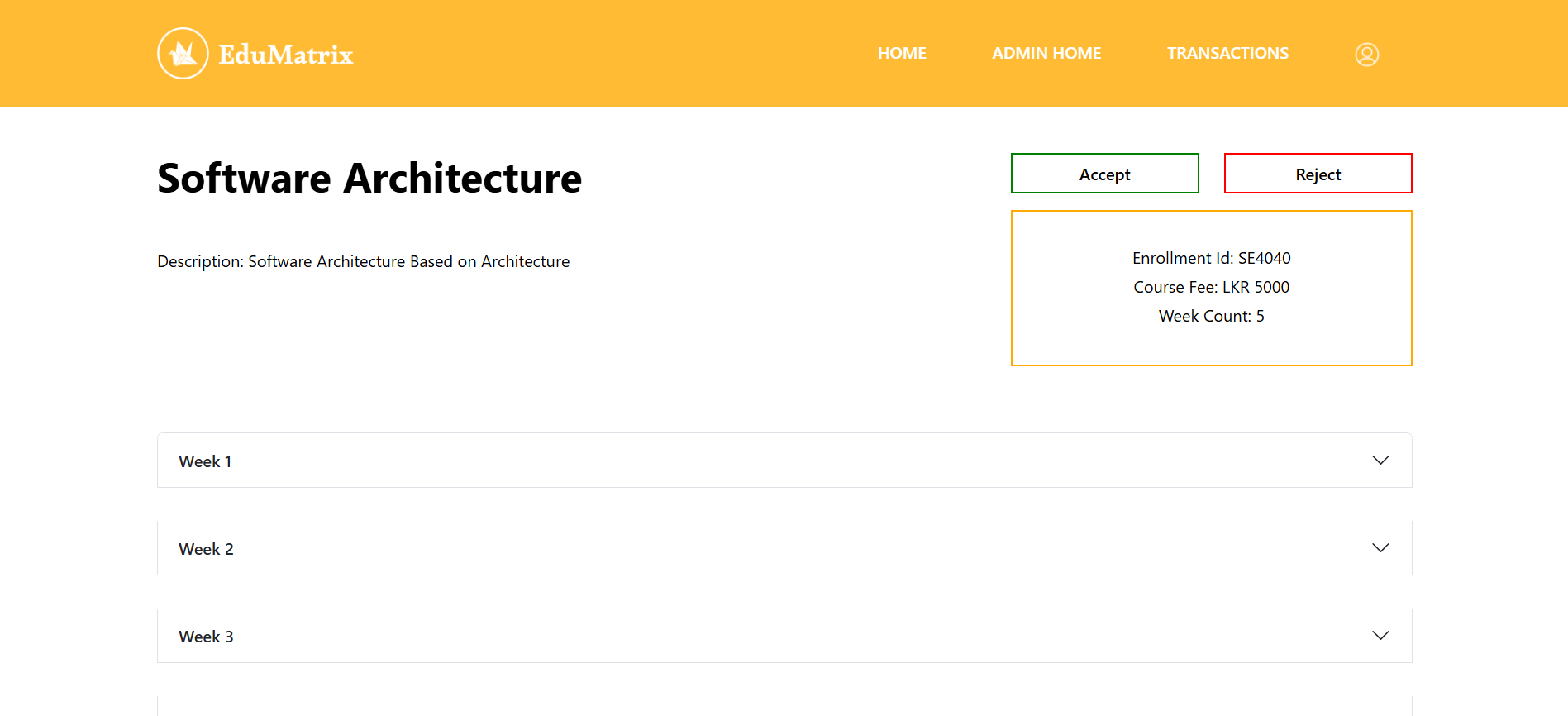This screenshot has height=716, width=1568.
Task: Click the Course Fee: LKR 5000 text
Action: (x=1211, y=287)
